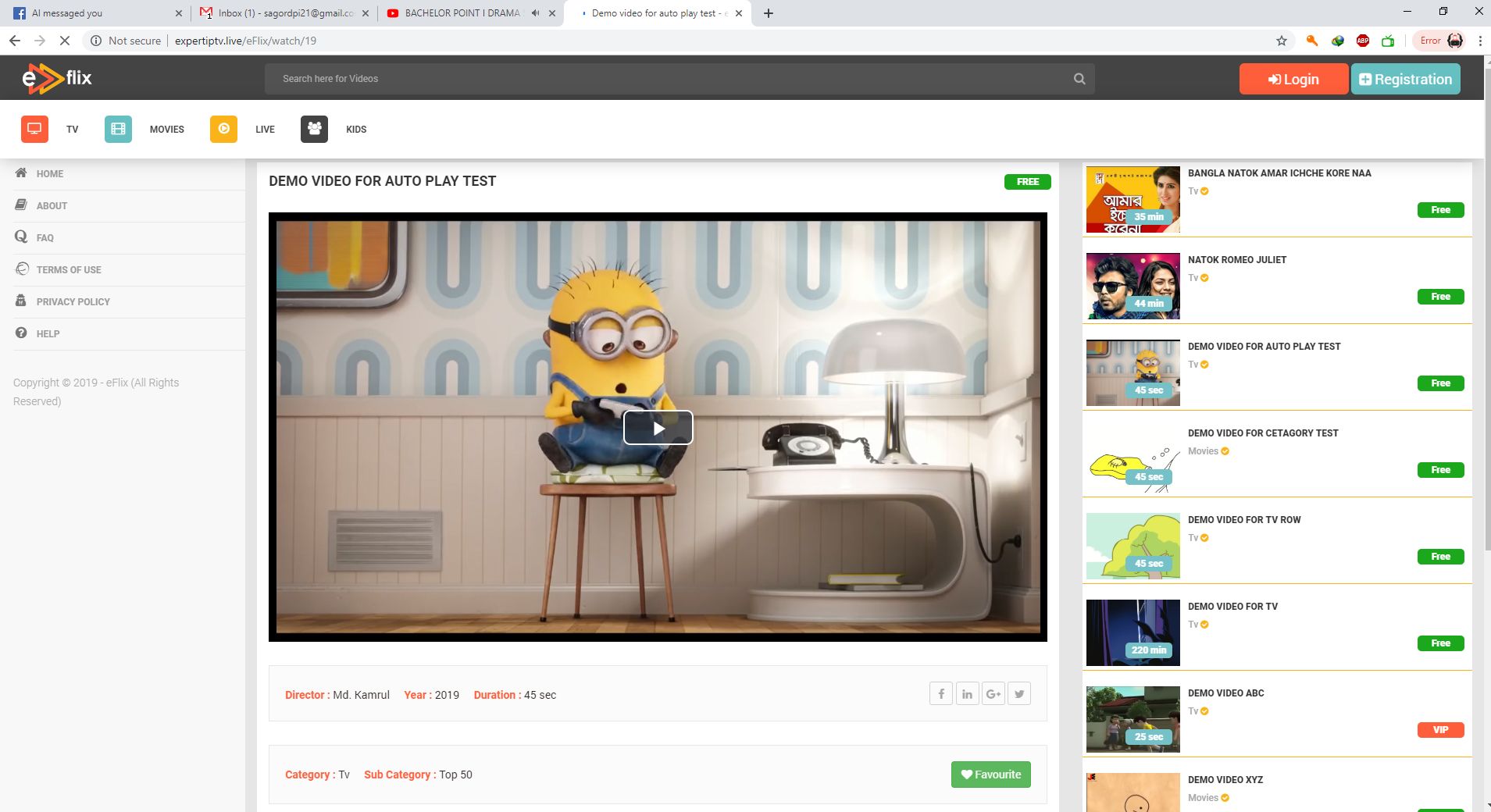
Task: Go to Home in sidebar
Action: coord(50,174)
